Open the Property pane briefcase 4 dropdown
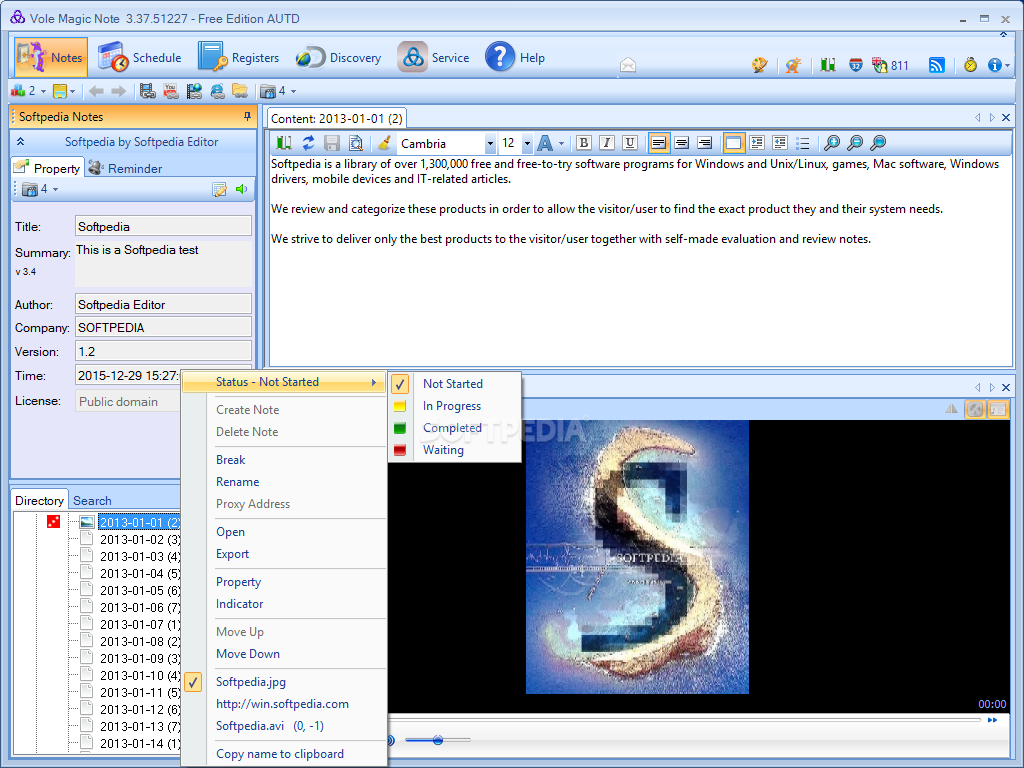This screenshot has height=768, width=1024. click(56, 189)
